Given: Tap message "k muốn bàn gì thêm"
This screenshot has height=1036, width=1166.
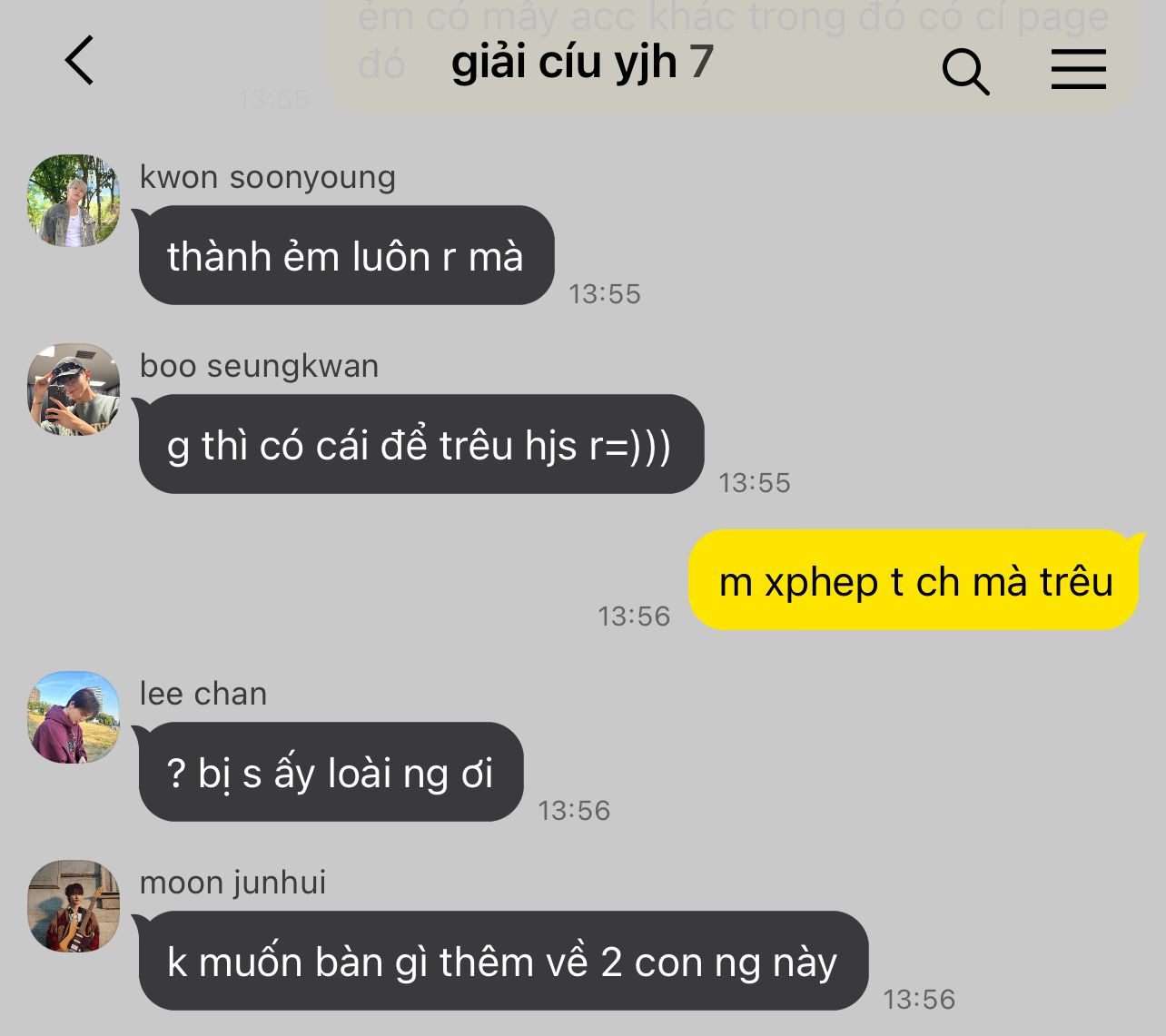Looking at the screenshot, I should point(504,961).
